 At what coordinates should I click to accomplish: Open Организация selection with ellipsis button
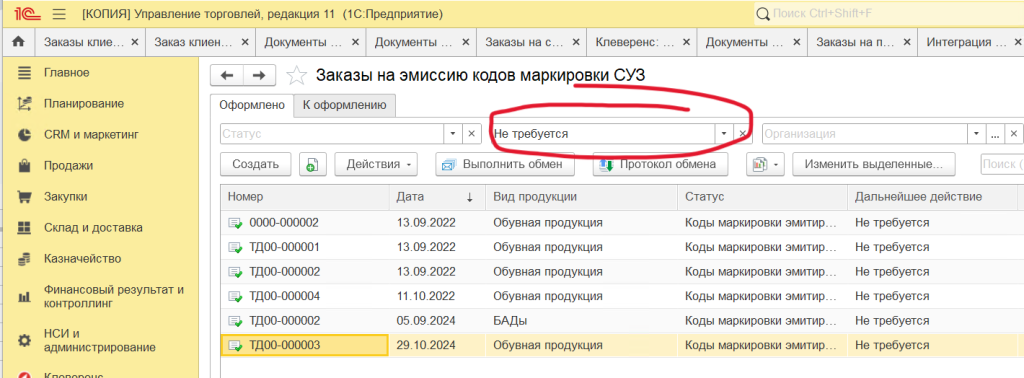click(x=994, y=133)
